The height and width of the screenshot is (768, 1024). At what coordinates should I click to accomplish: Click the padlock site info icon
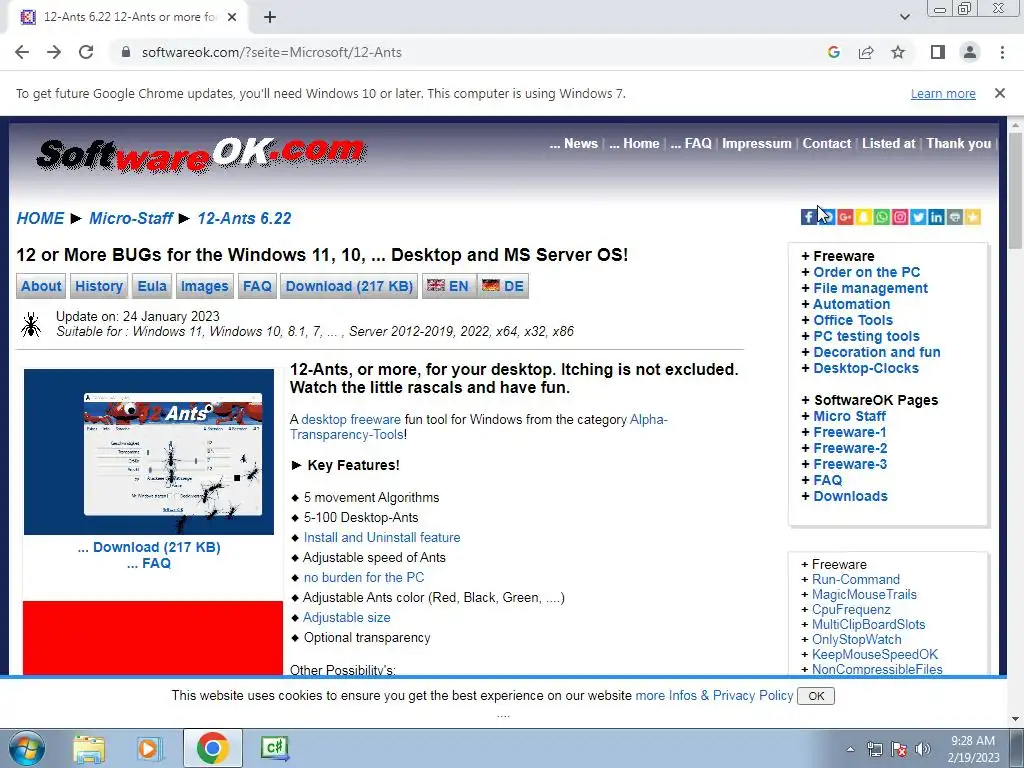tap(127, 52)
